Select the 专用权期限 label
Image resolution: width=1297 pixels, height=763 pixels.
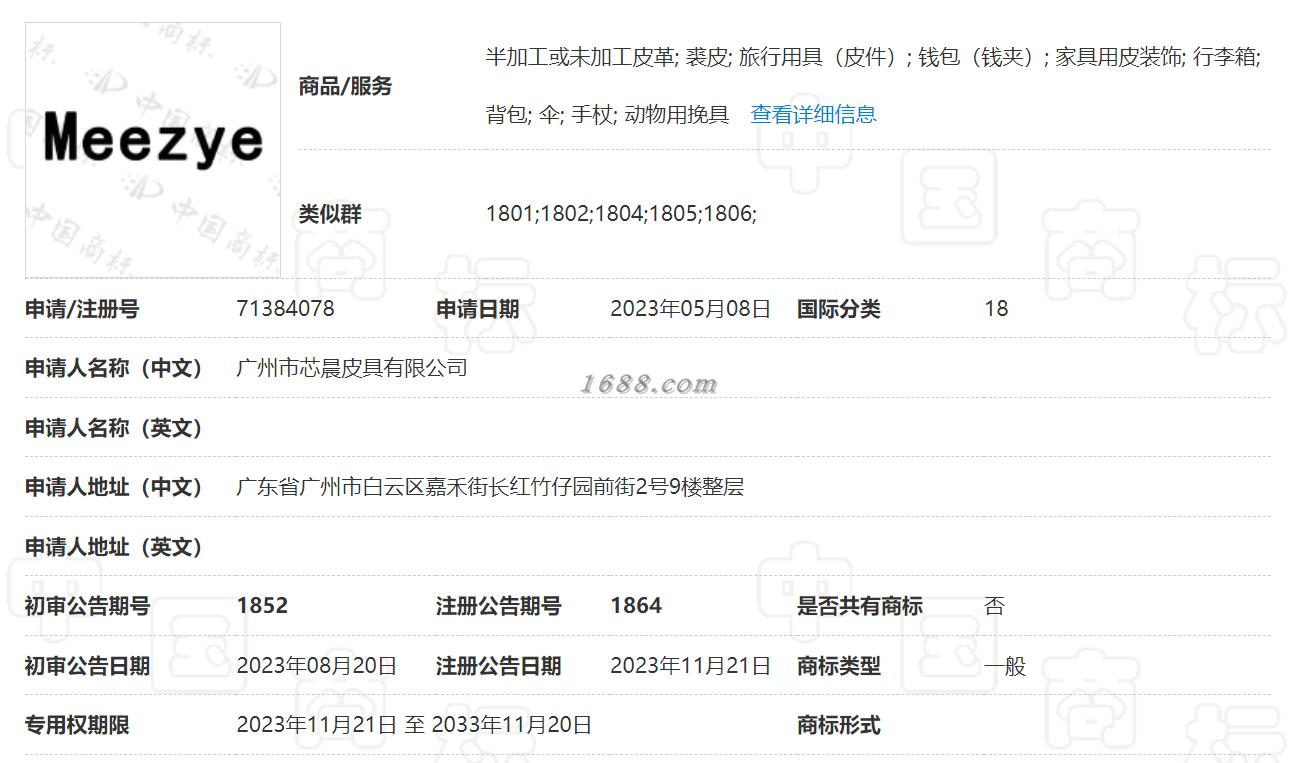[77, 725]
